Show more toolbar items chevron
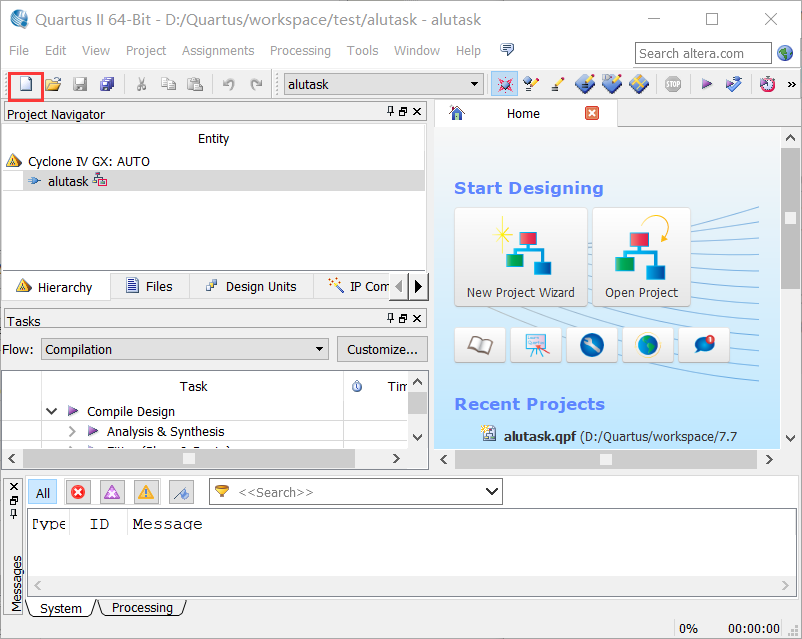802x639 pixels. pos(792,84)
